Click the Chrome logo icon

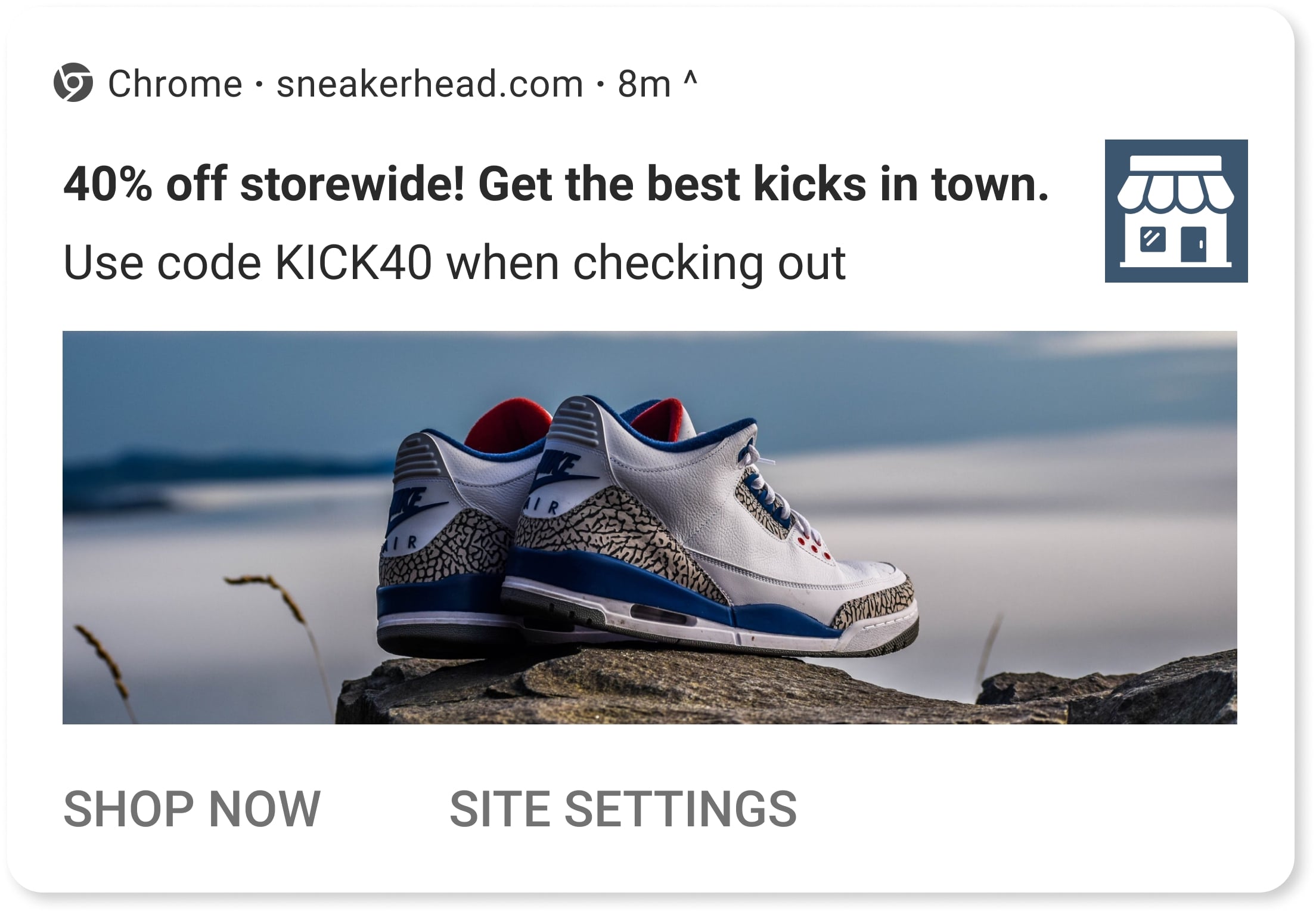[x=73, y=82]
